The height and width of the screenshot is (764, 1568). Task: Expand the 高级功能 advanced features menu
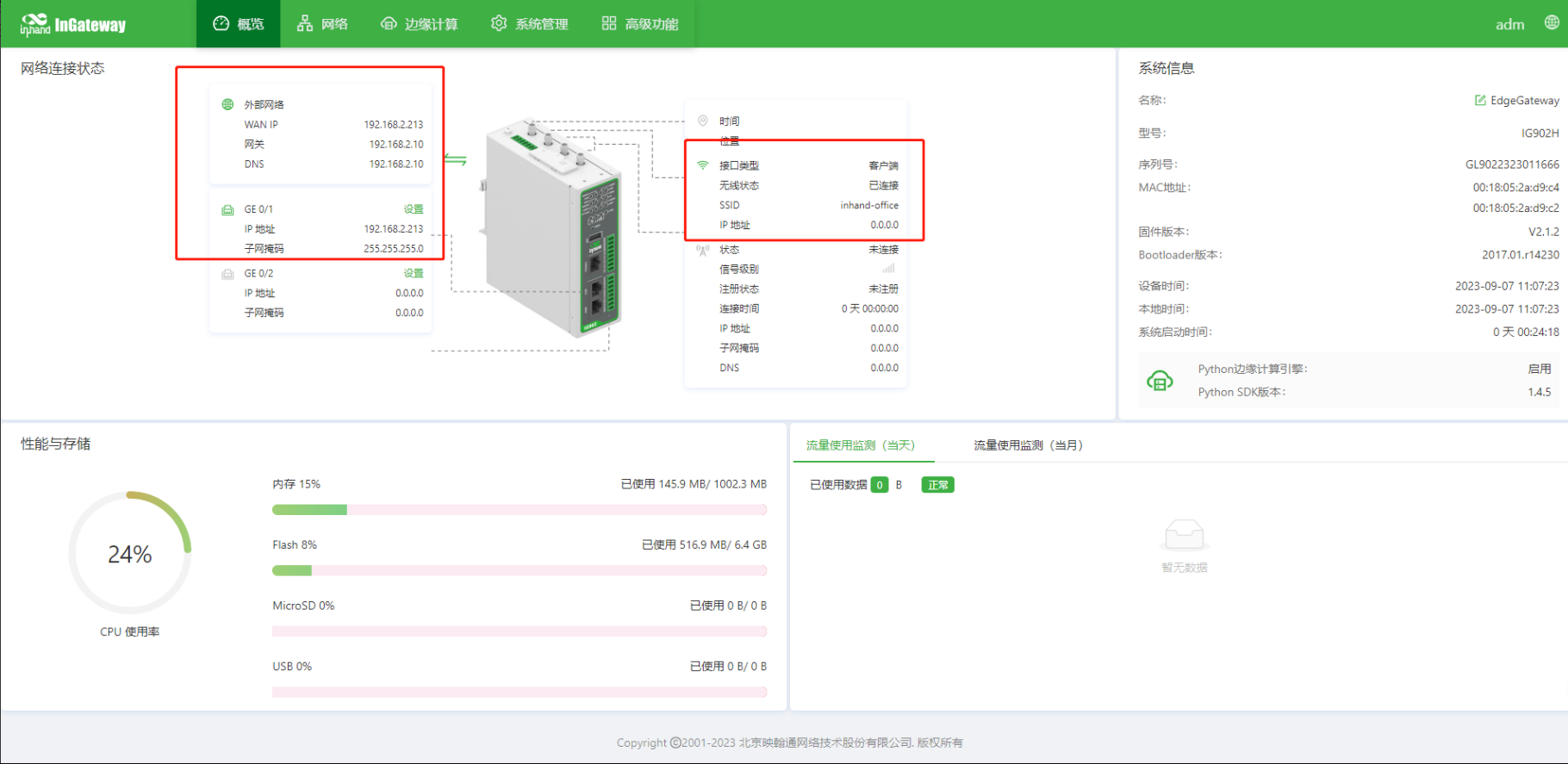(x=640, y=24)
